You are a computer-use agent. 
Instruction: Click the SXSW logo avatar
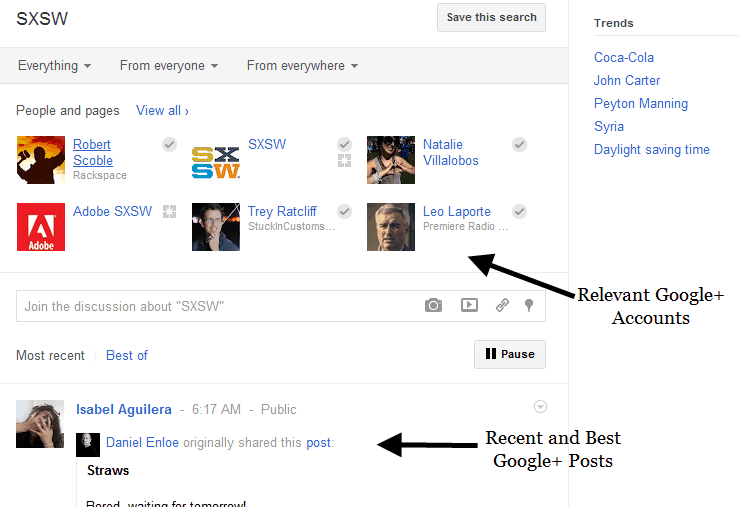215,160
